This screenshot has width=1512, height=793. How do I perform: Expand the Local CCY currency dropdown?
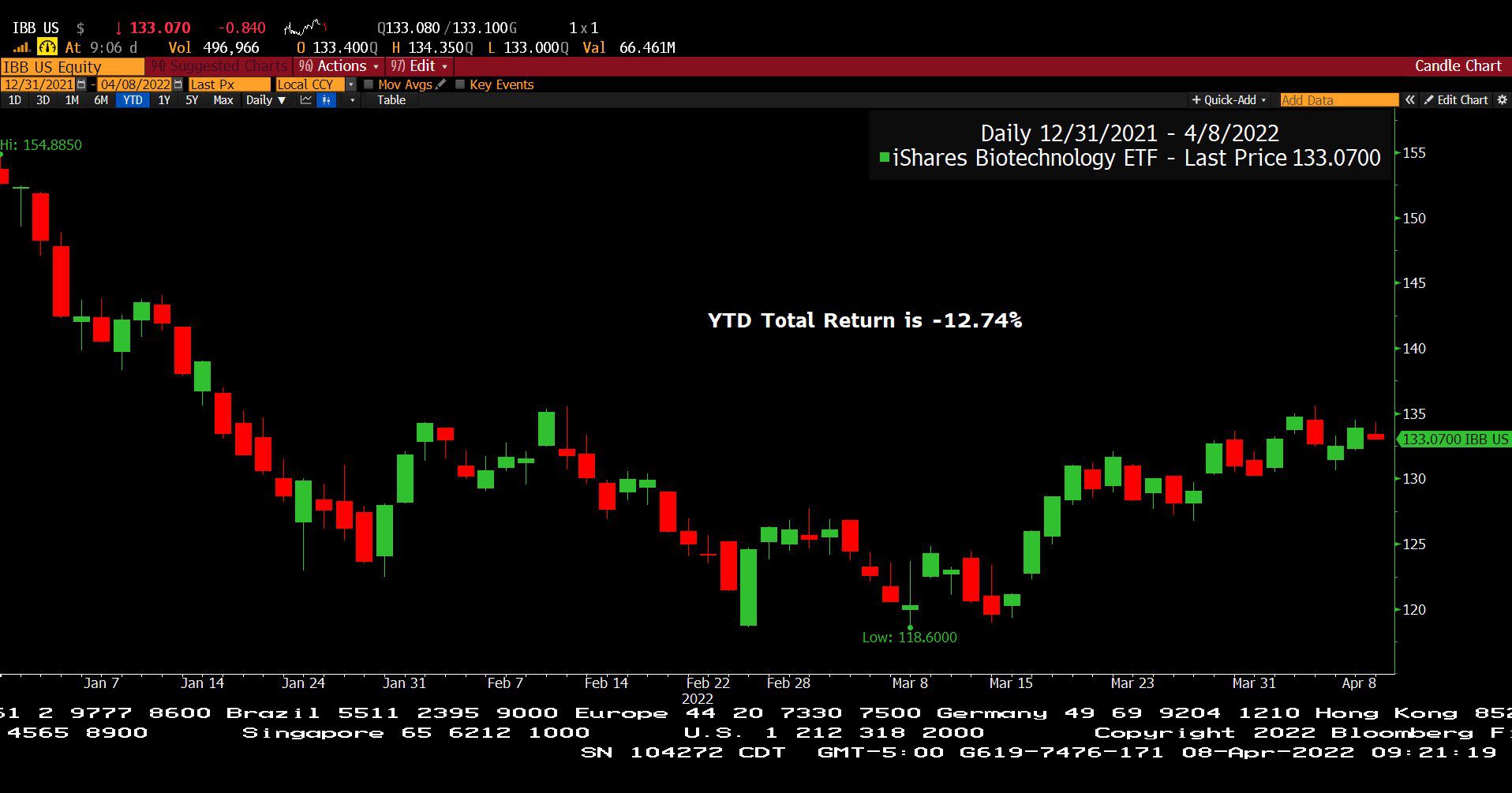tap(351, 84)
